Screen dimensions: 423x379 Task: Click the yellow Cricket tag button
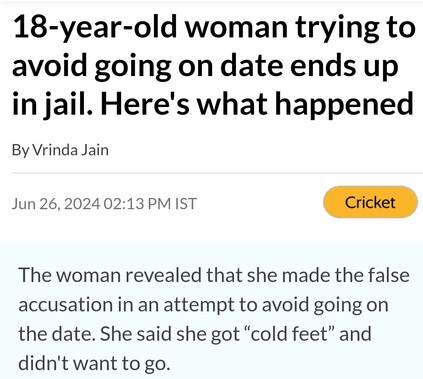click(x=370, y=202)
